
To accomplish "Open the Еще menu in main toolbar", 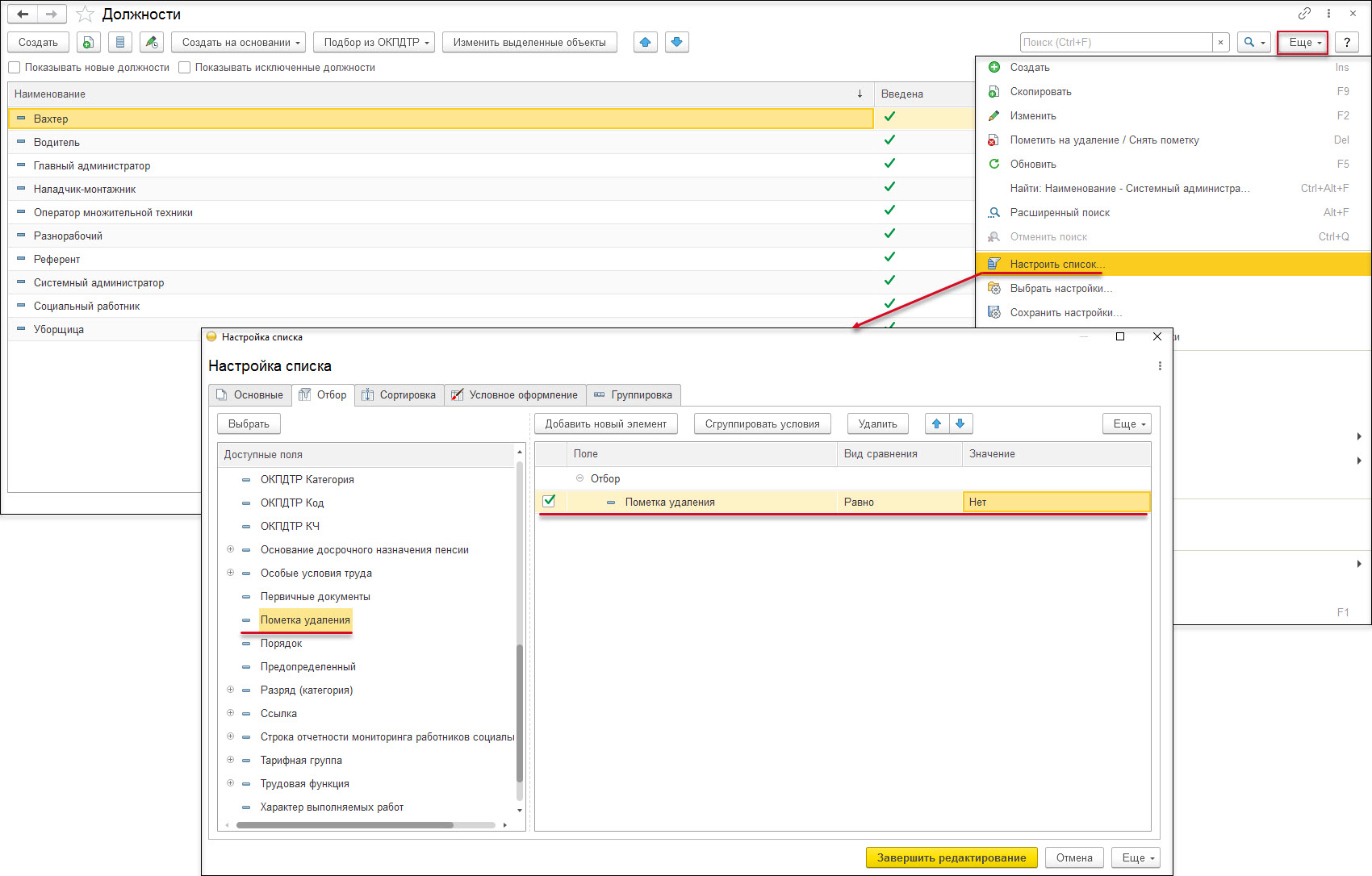I will click(1303, 42).
